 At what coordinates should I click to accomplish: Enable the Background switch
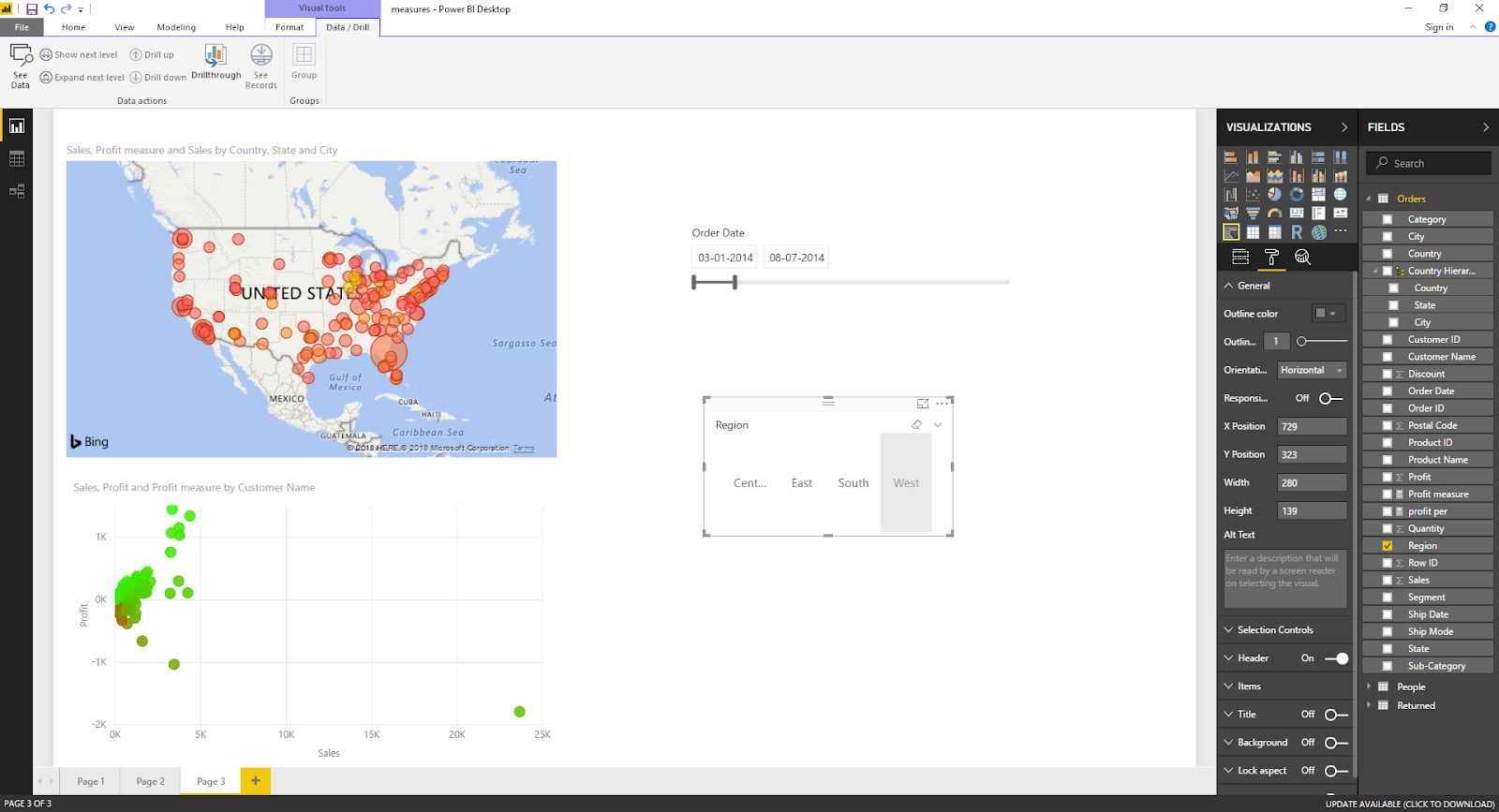pyautogui.click(x=1337, y=743)
